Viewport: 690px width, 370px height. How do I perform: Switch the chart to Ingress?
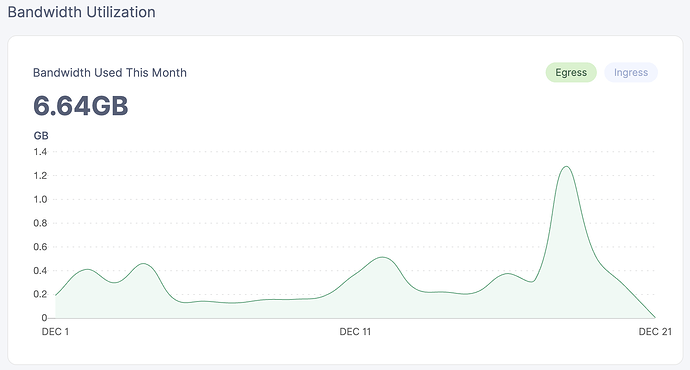[x=631, y=73]
